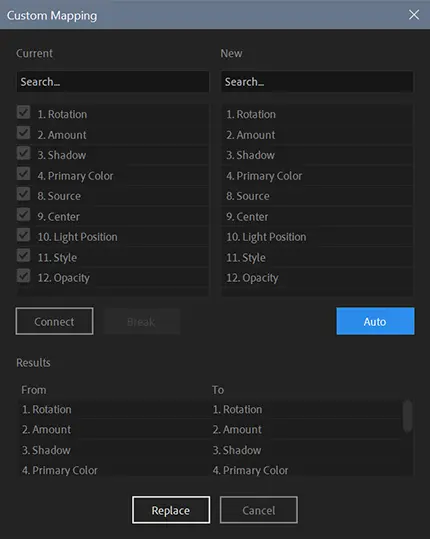This screenshot has height=539, width=430.
Task: Select 12. Opacity in the New list
Action: tap(317, 278)
